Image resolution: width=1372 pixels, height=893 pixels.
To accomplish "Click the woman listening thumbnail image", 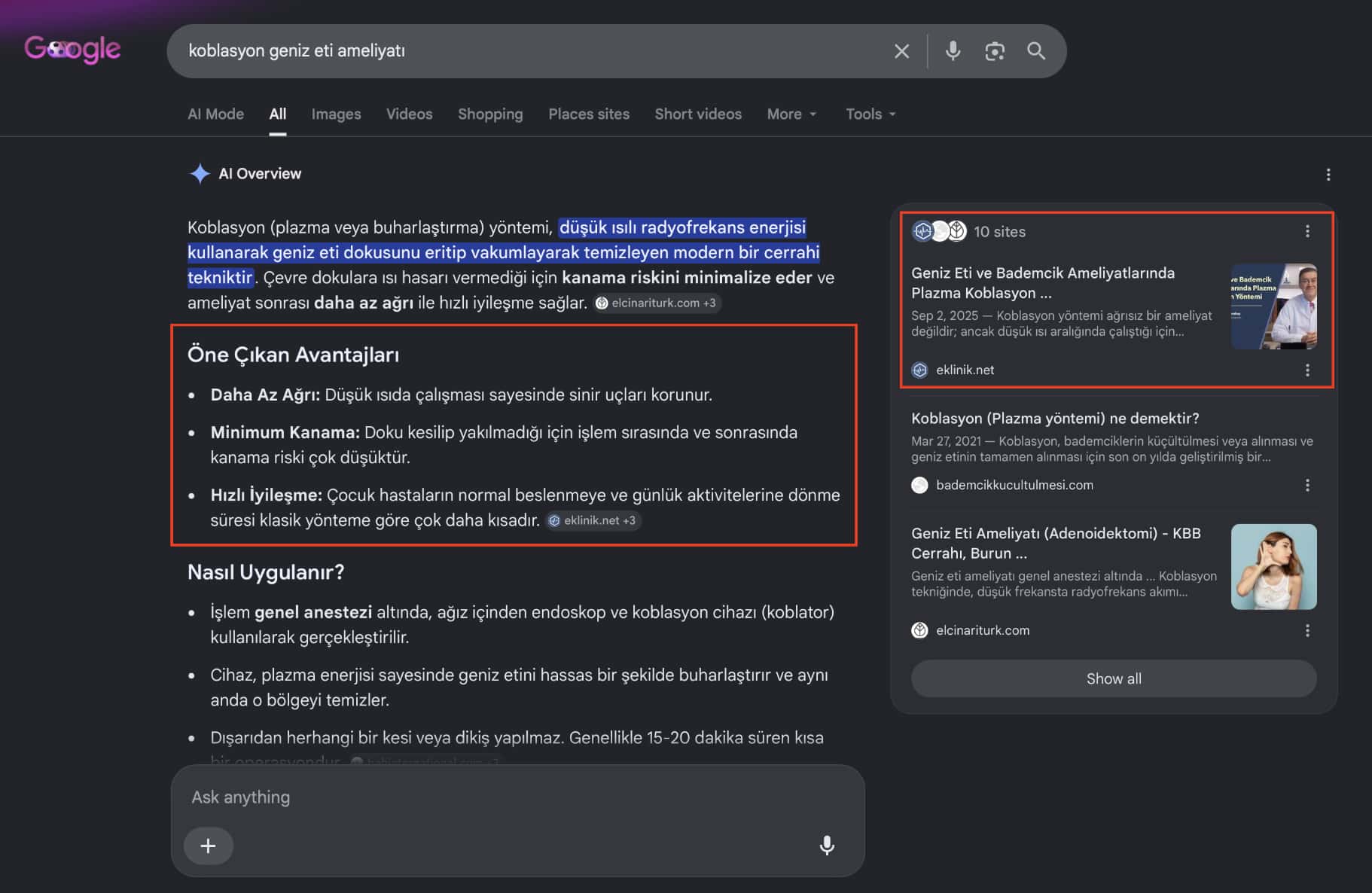I will point(1273,566).
